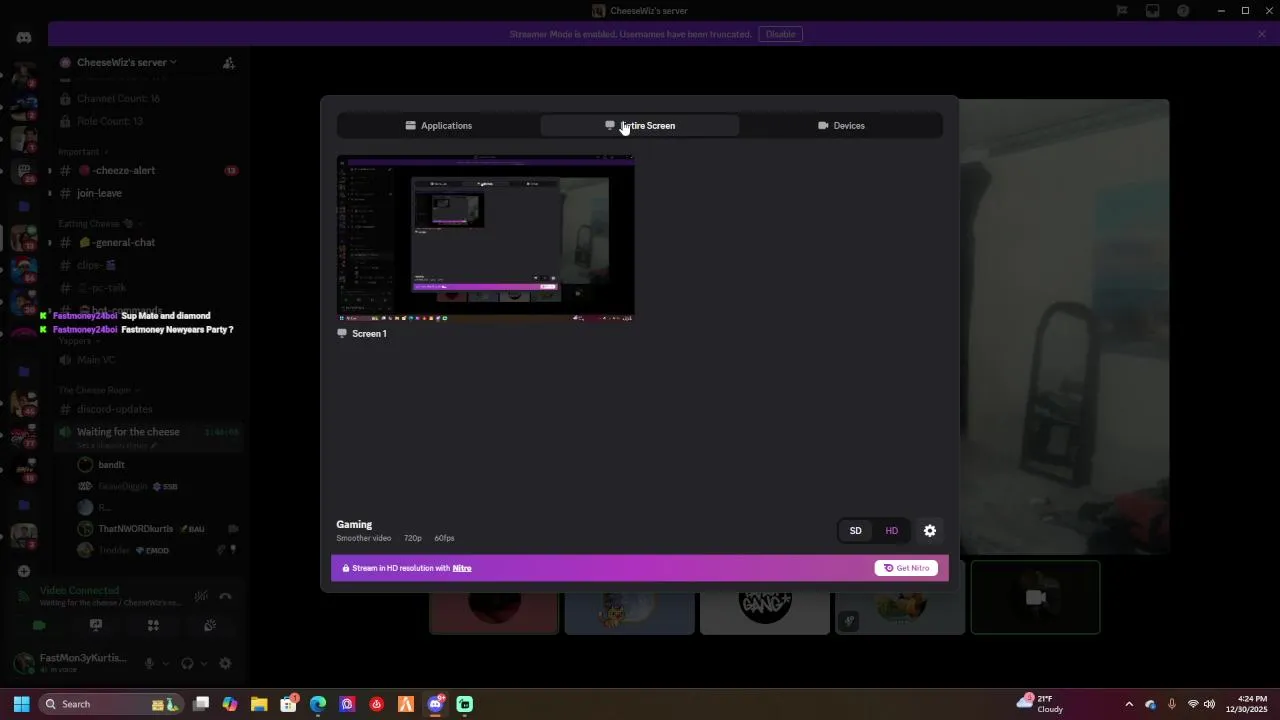Collapse The Cheese Room category
The image size is (1280, 720).
point(99,390)
